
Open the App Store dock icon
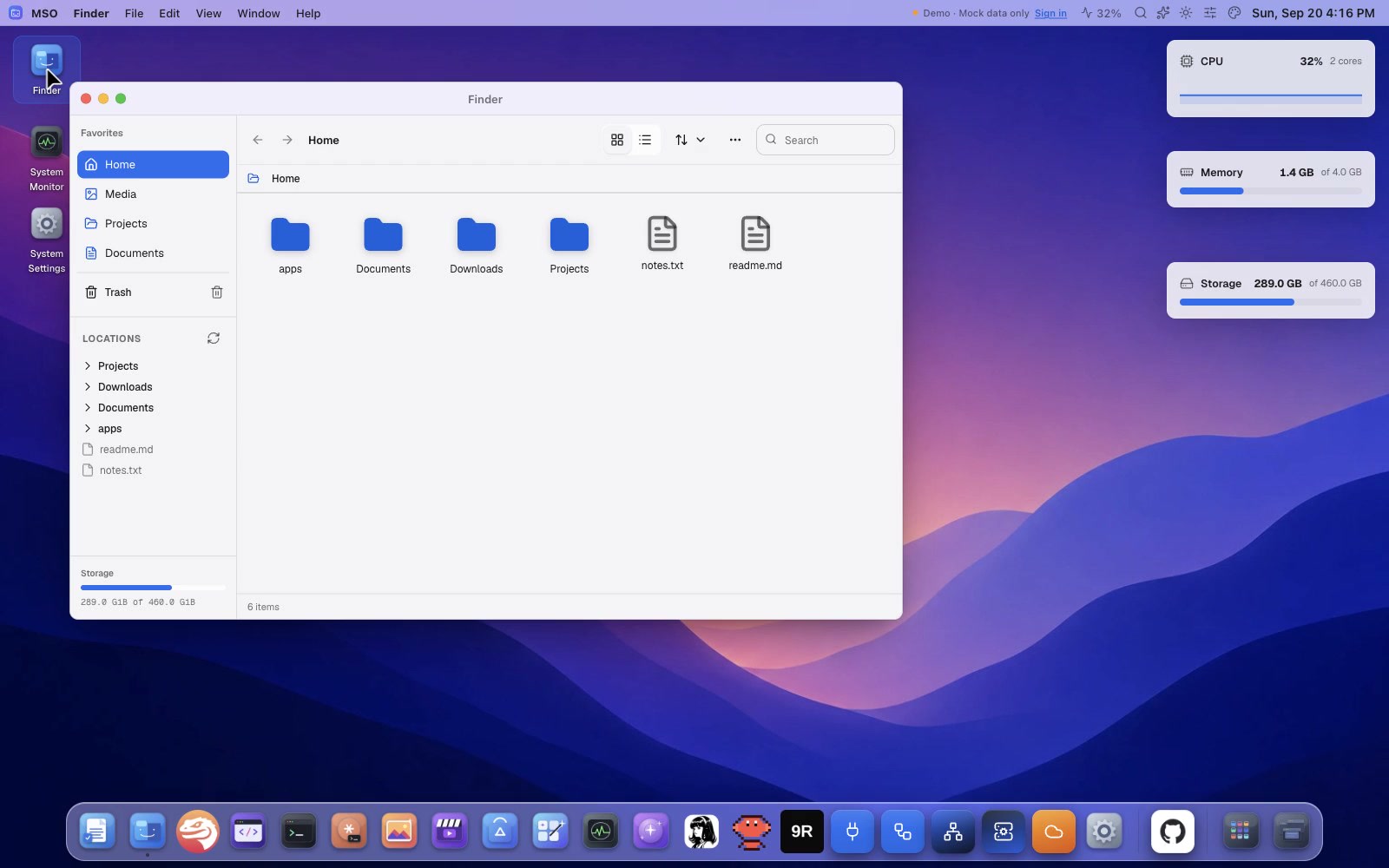(500, 832)
